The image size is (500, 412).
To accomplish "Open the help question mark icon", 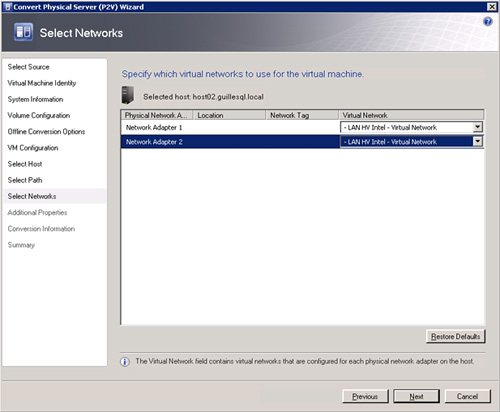I will coord(488,21).
